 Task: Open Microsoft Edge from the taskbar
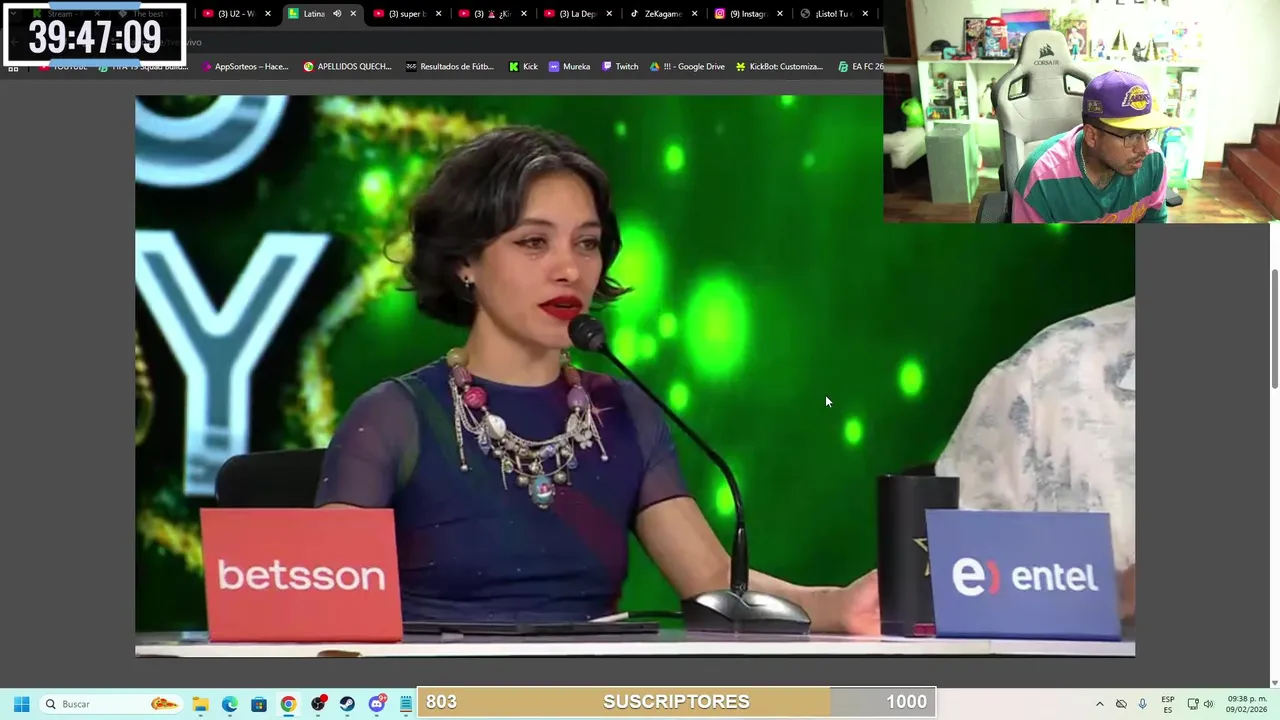(x=230, y=704)
